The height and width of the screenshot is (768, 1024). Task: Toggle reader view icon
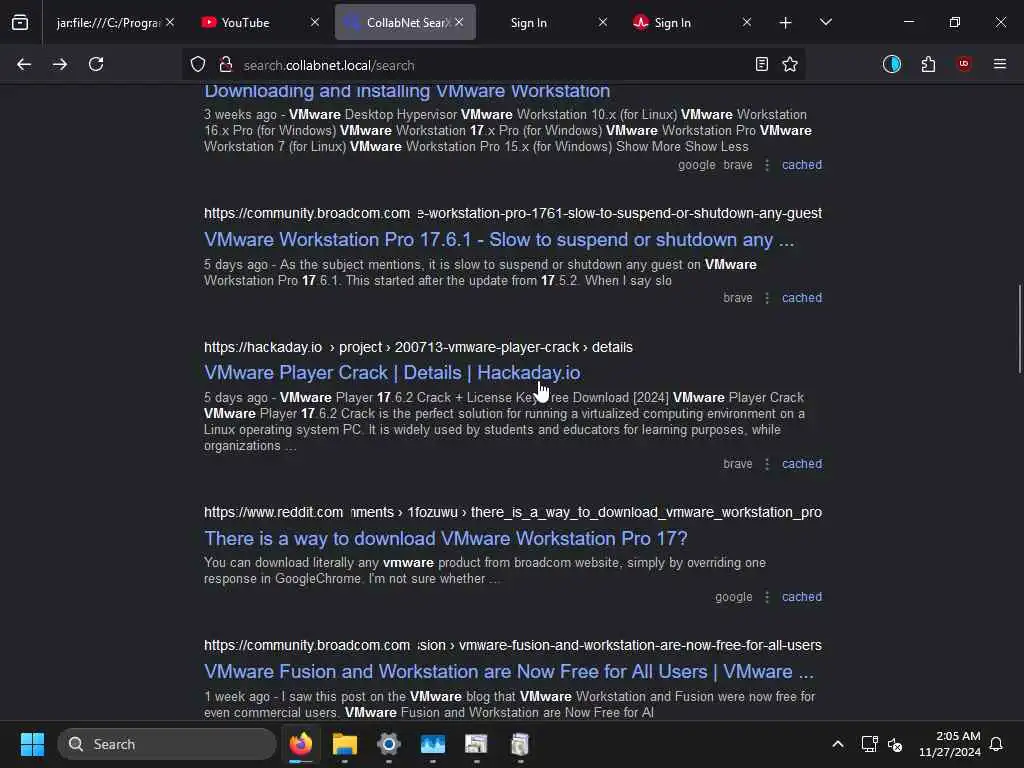click(761, 64)
